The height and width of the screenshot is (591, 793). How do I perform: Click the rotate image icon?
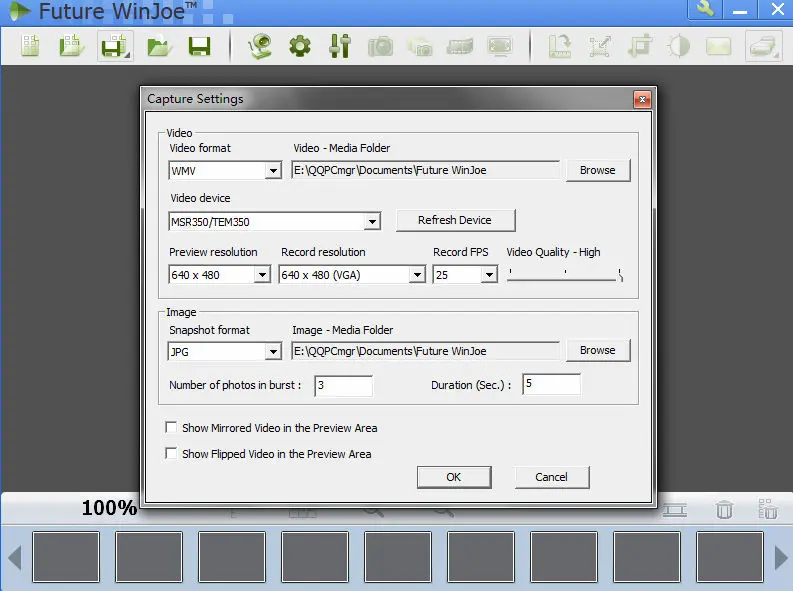pos(560,46)
